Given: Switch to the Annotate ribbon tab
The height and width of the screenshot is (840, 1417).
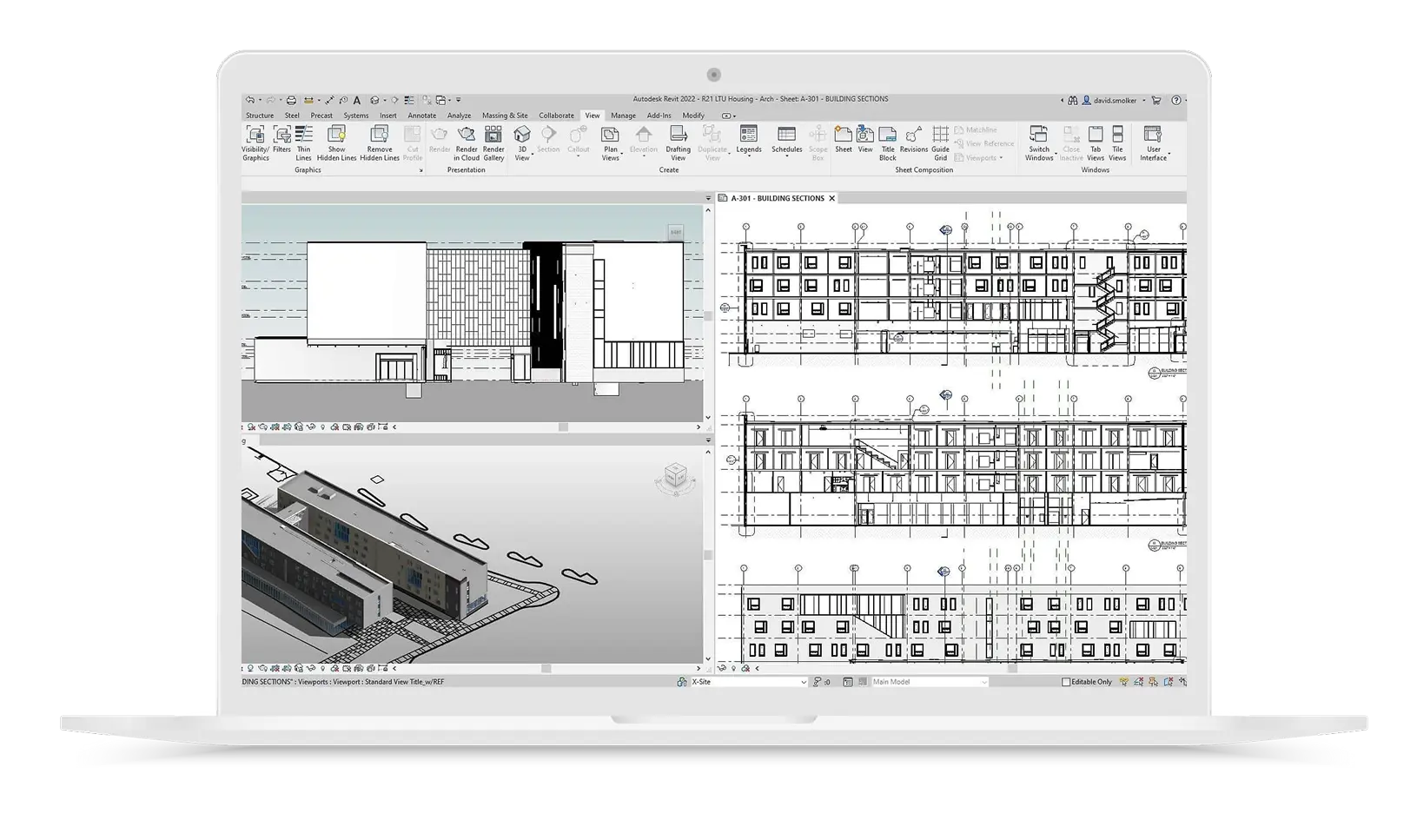Looking at the screenshot, I should tap(422, 116).
